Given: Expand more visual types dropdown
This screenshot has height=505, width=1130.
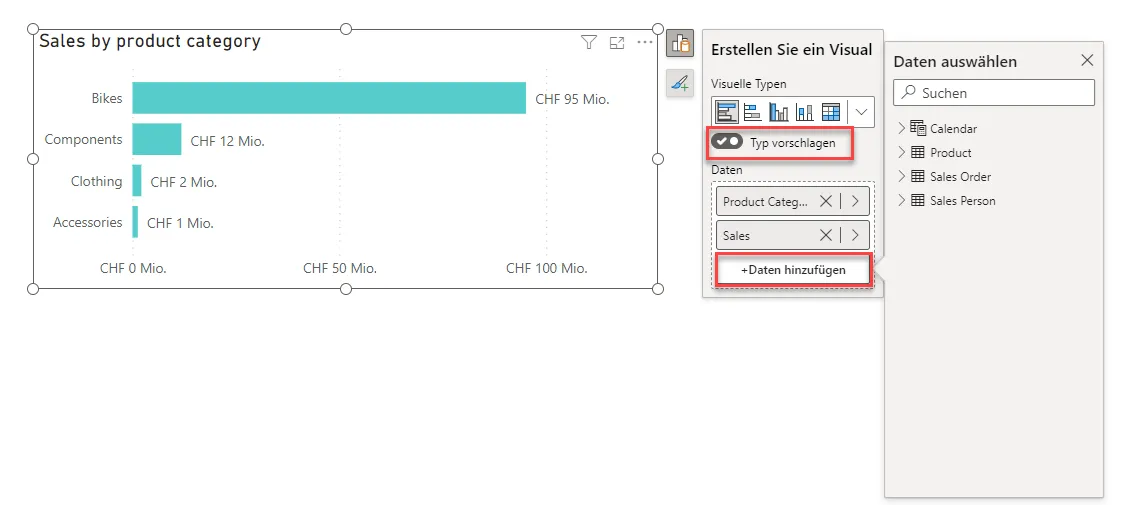Looking at the screenshot, I should (861, 112).
